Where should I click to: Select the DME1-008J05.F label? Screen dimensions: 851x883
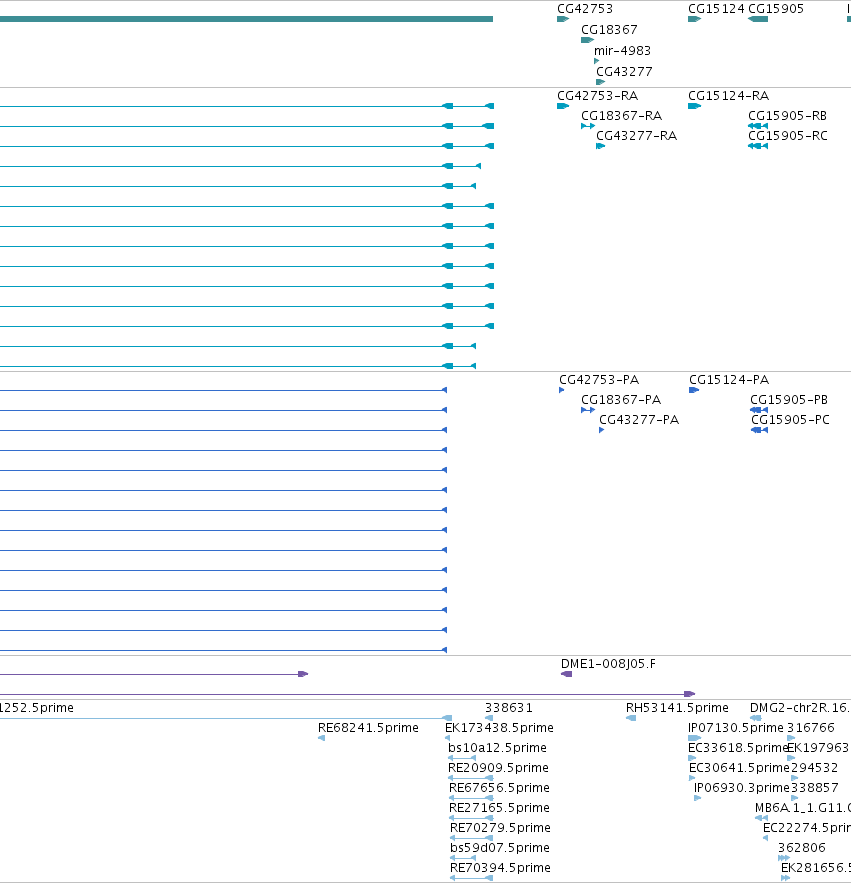pyautogui.click(x=608, y=664)
